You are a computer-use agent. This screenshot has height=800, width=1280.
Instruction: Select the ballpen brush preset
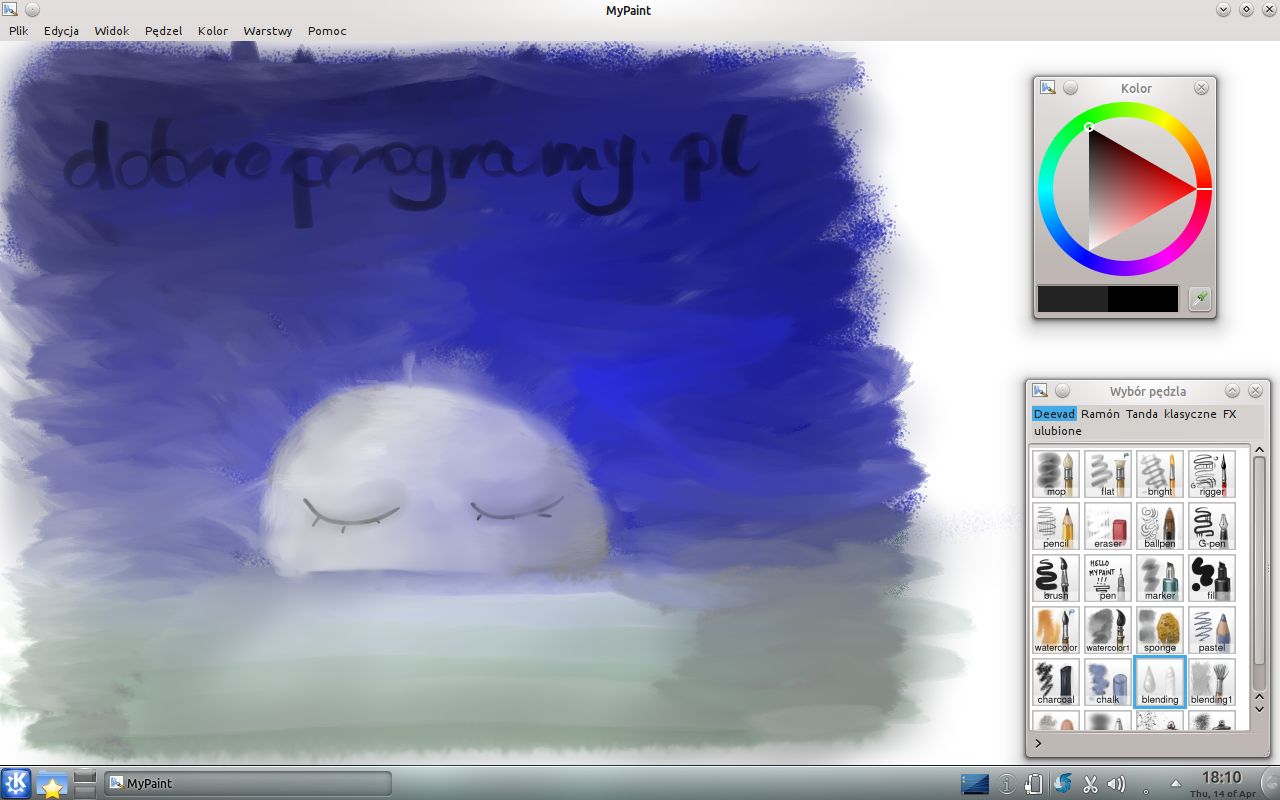click(1159, 525)
